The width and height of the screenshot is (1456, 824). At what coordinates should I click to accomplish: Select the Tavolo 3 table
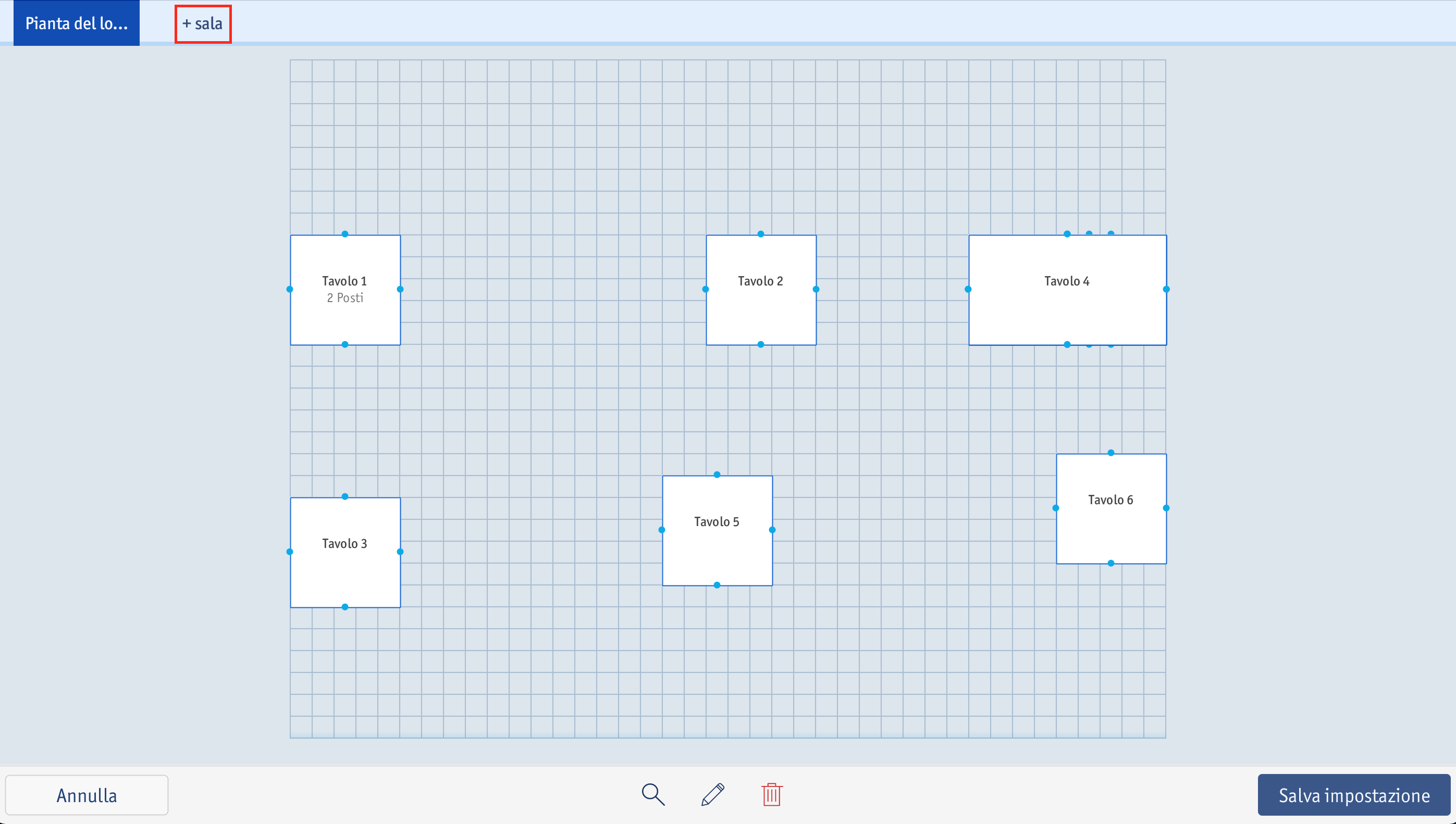pos(346,552)
